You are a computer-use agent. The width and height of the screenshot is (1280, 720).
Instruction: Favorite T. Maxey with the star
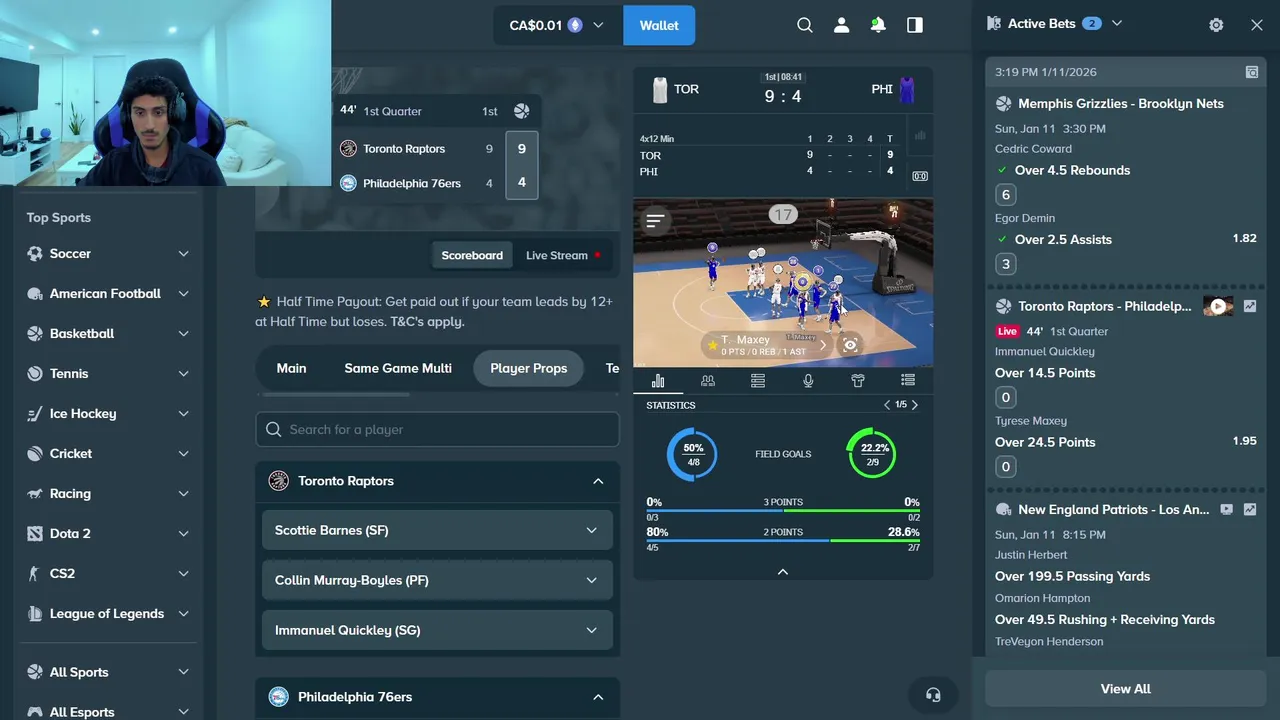(x=712, y=345)
